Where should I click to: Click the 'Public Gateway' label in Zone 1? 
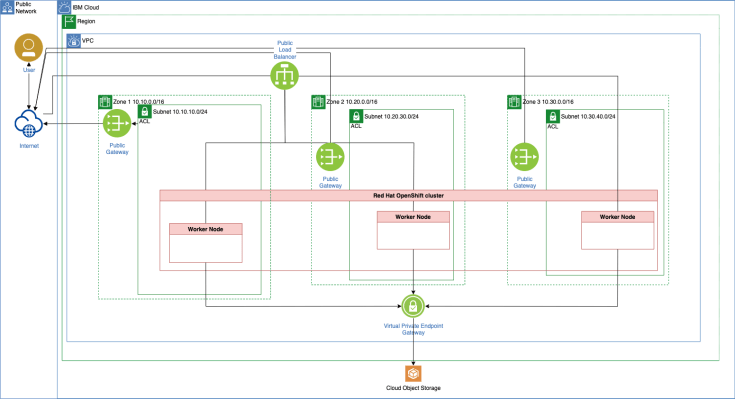point(117,149)
